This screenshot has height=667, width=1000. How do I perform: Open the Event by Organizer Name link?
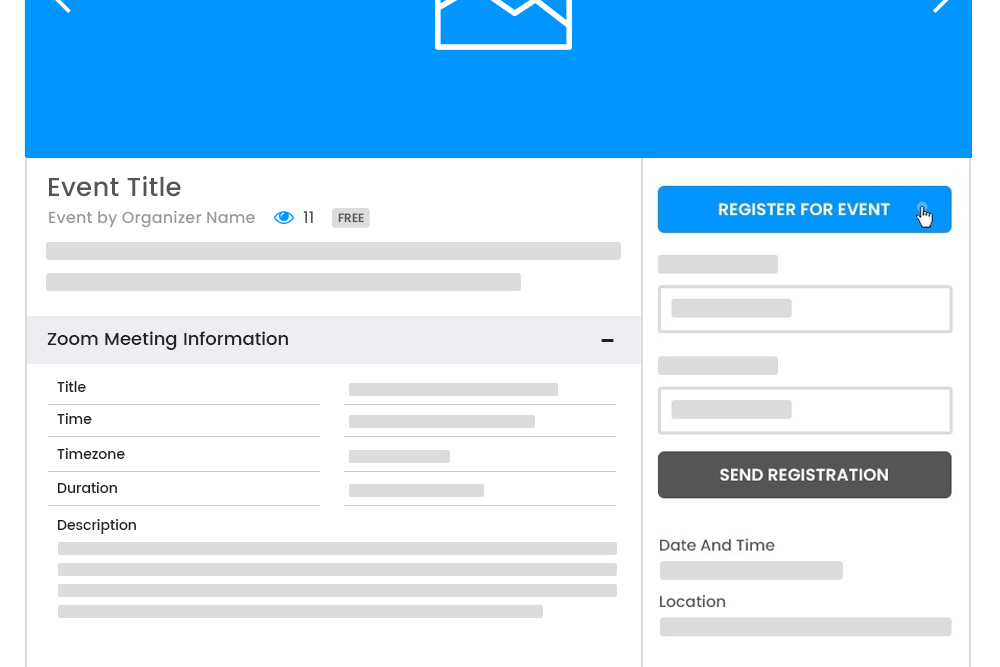click(151, 217)
